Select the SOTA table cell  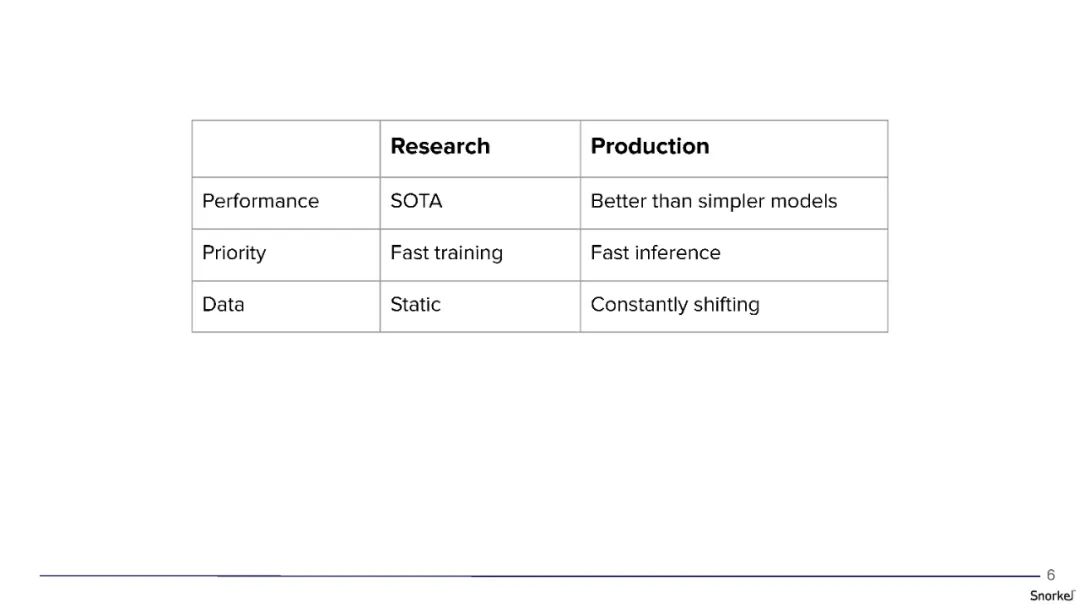pyautogui.click(x=416, y=201)
